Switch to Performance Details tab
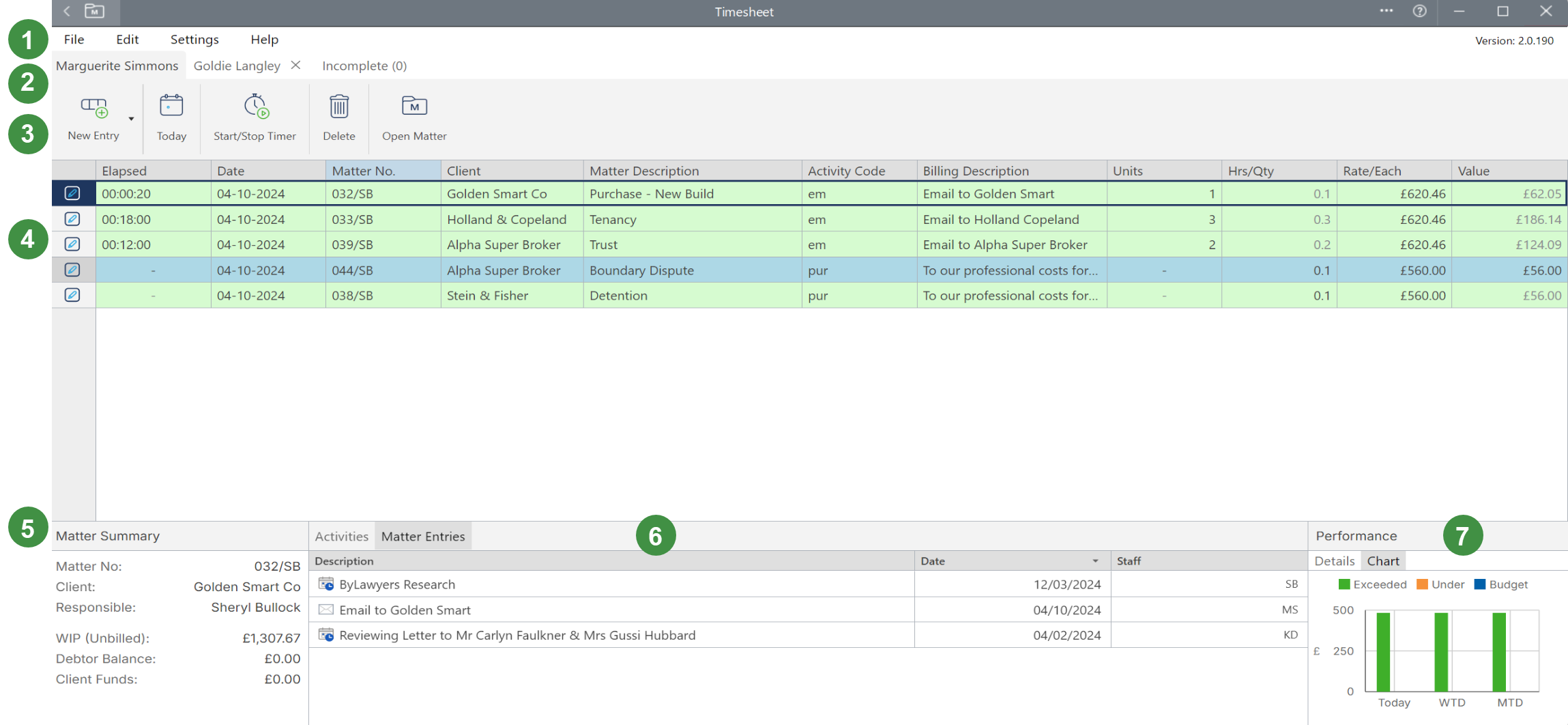The image size is (1568, 725). 1334,561
